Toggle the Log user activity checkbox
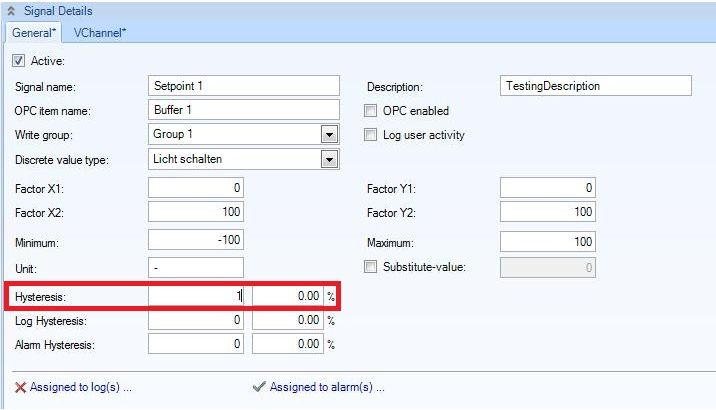This screenshot has height=410, width=716. click(372, 135)
